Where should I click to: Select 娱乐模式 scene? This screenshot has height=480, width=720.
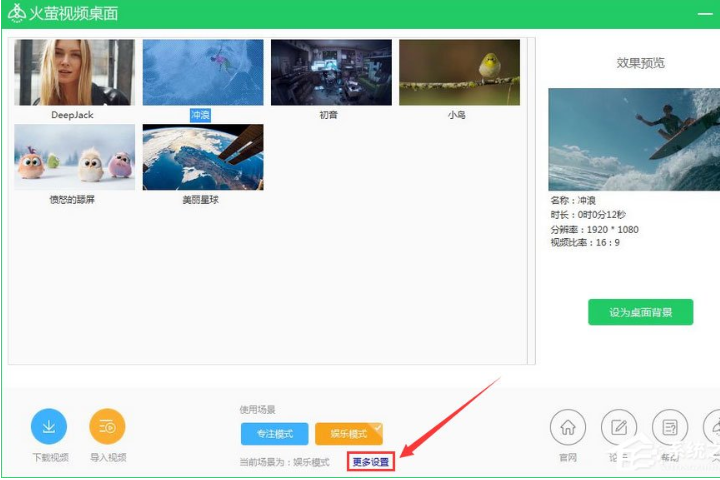(x=349, y=434)
